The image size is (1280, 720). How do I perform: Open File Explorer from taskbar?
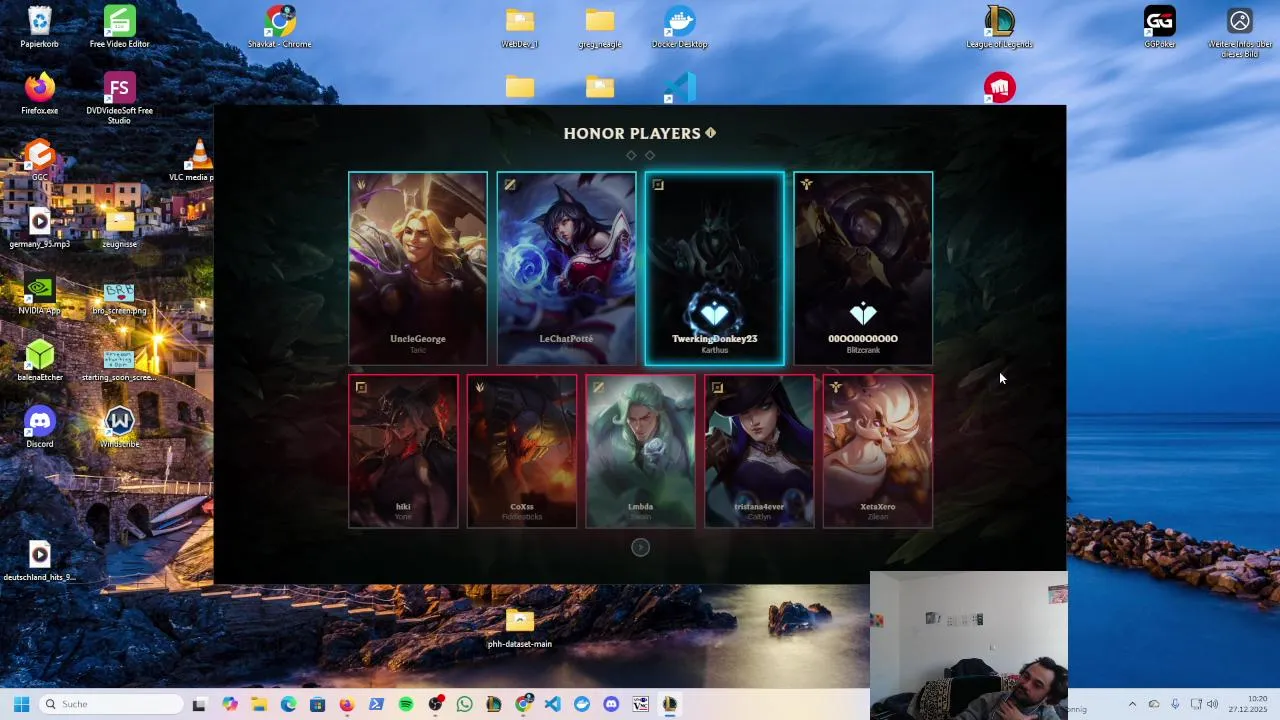tap(259, 704)
